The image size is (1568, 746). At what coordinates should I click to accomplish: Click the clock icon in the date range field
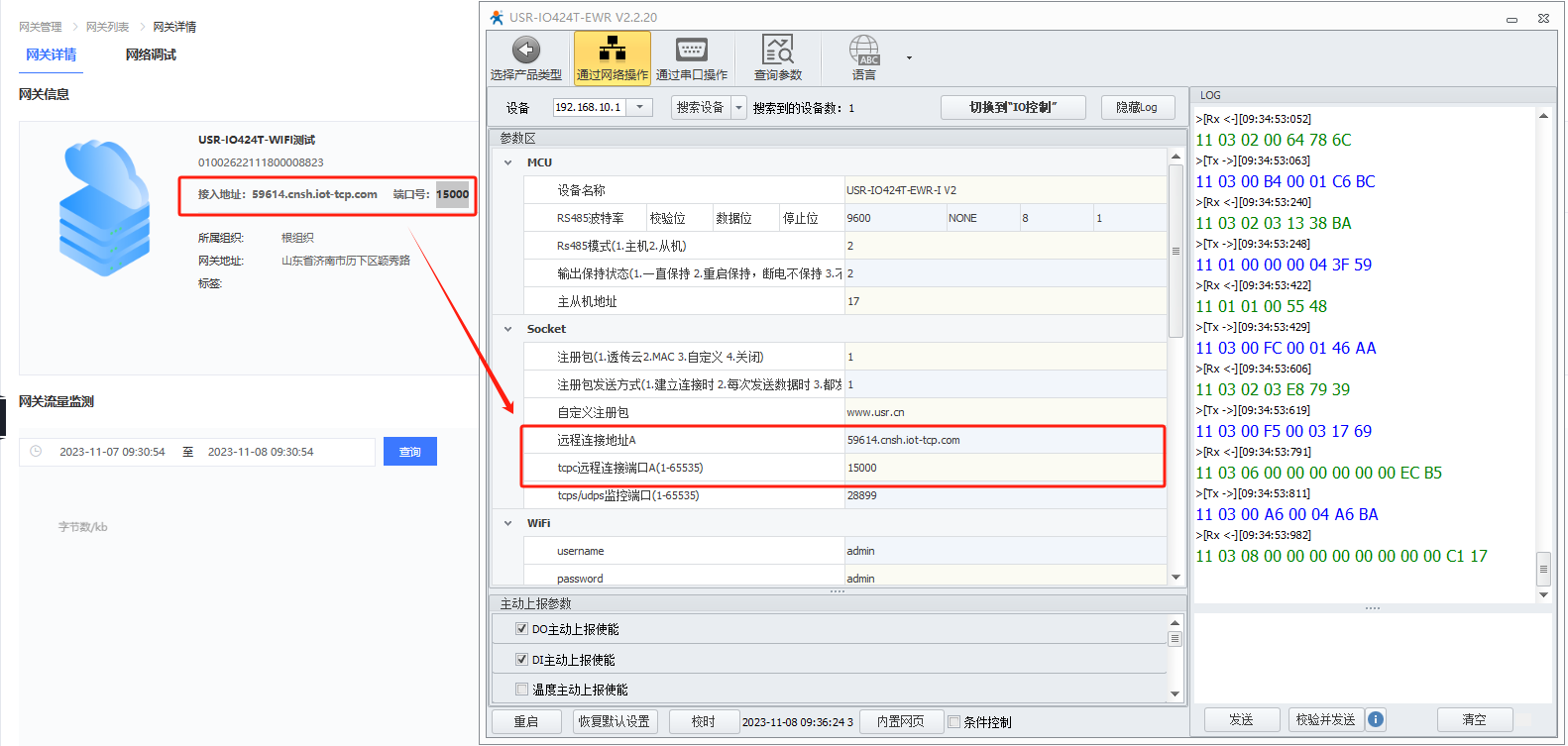(x=36, y=451)
